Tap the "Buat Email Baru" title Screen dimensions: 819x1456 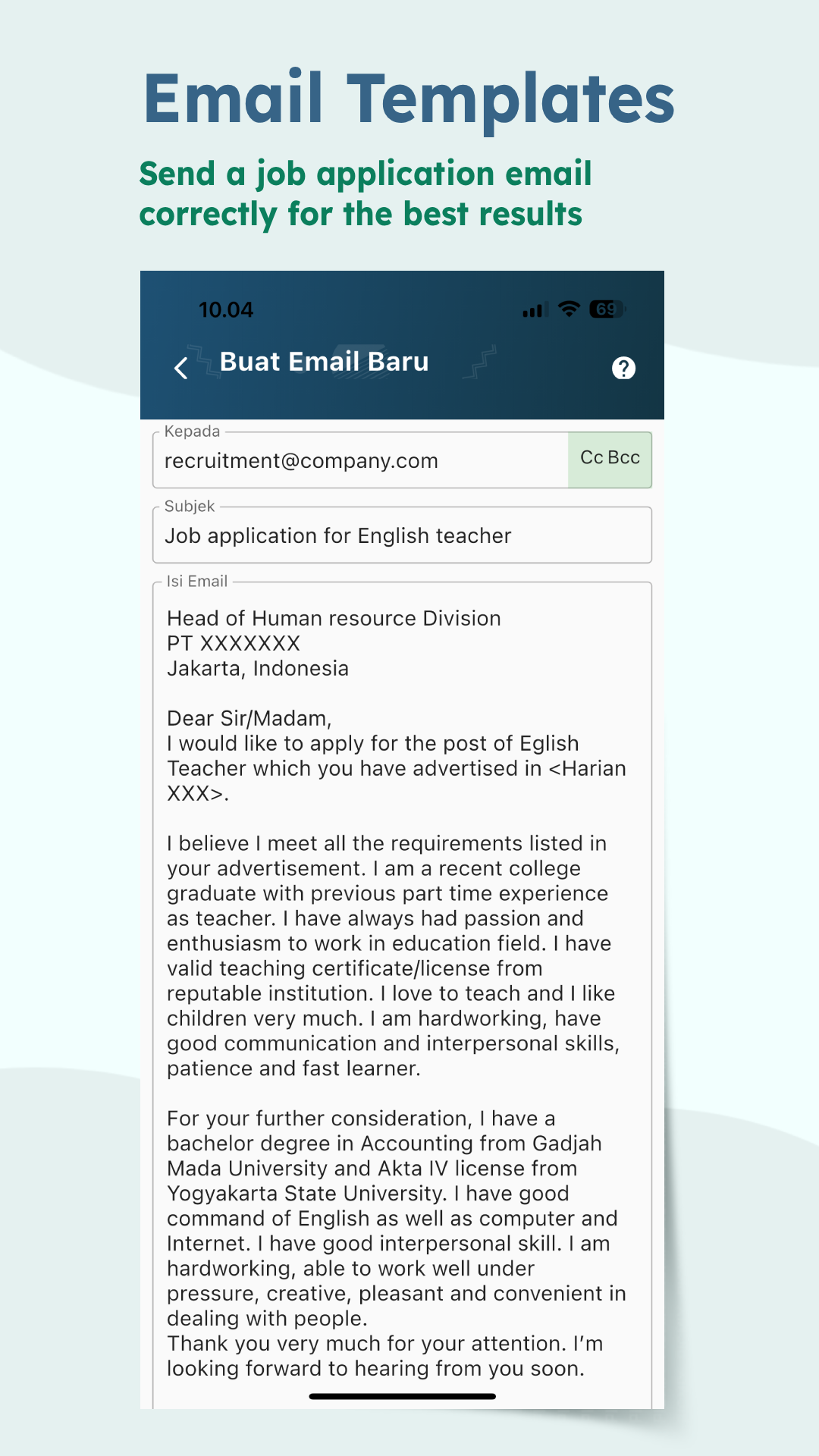(x=324, y=362)
